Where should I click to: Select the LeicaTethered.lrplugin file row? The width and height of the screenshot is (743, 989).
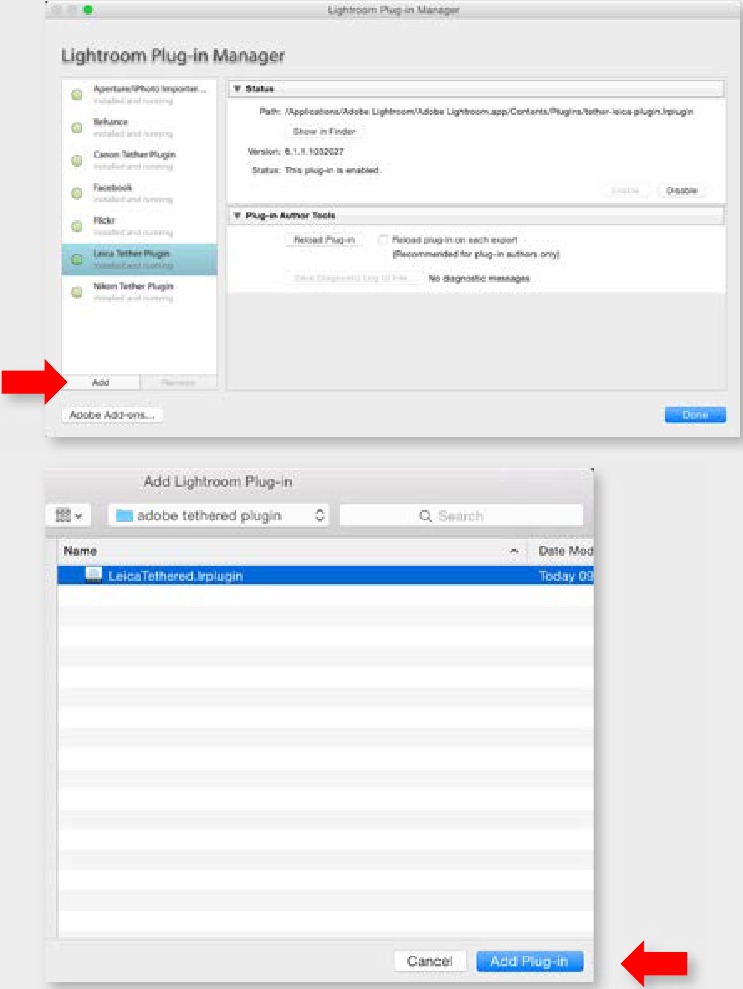325,575
